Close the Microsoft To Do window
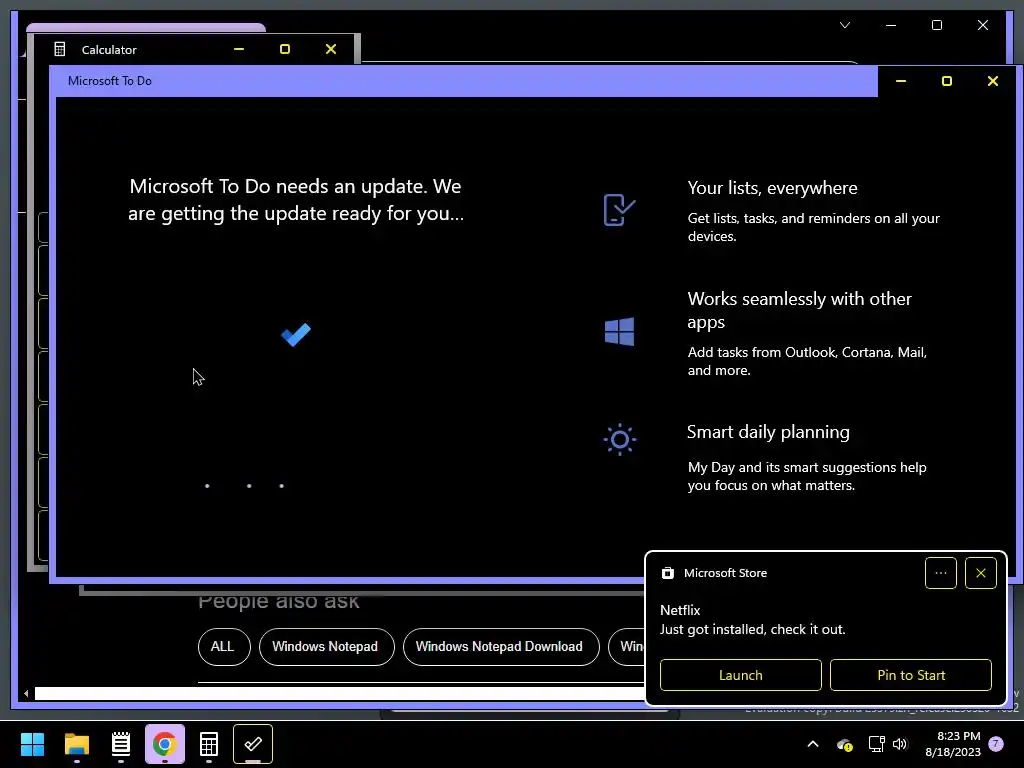The width and height of the screenshot is (1024, 768). click(x=993, y=81)
